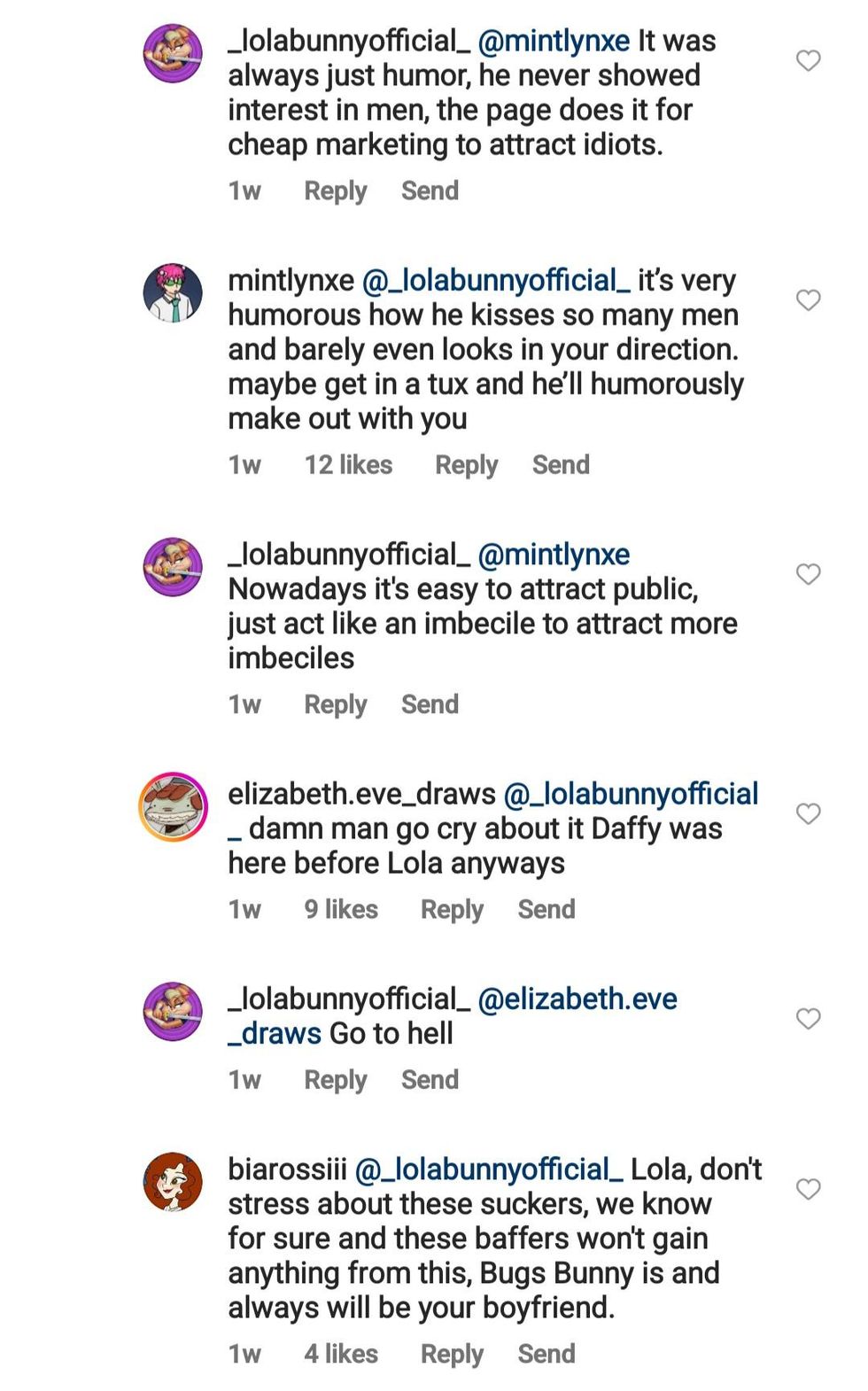Send elizabeth.eve_draws' comment
This screenshot has height=1391, width=868.
tap(546, 910)
